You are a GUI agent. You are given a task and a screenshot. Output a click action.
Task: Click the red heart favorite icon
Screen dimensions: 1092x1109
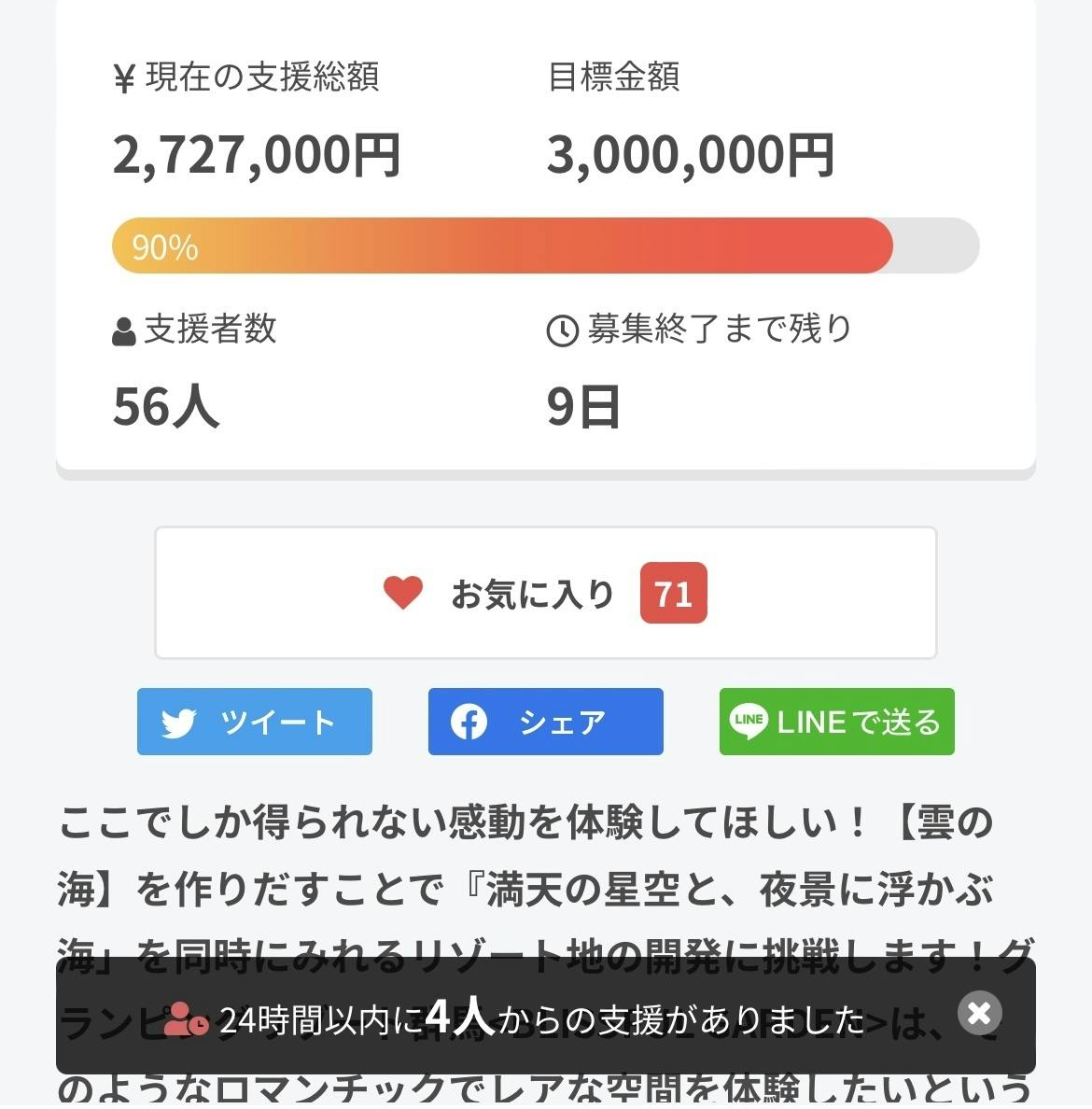(403, 593)
